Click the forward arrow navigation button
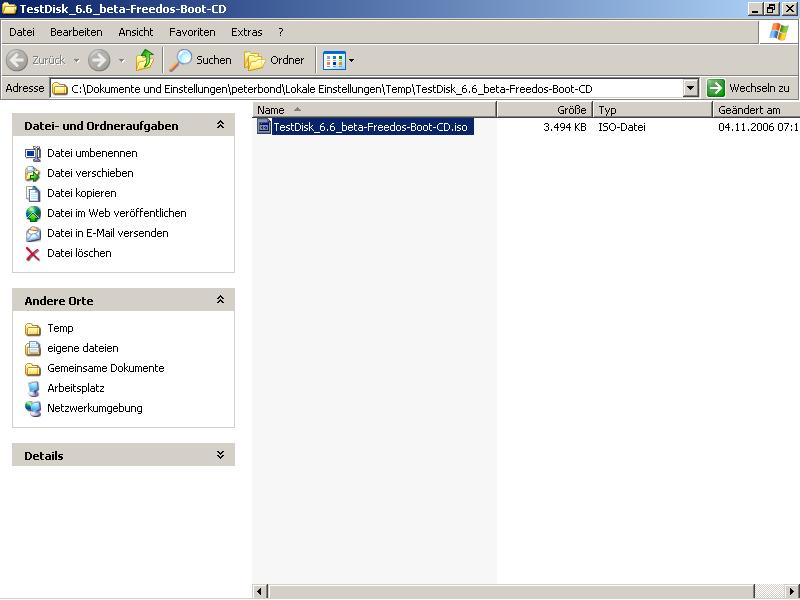Image resolution: width=800 pixels, height=600 pixels. click(98, 60)
